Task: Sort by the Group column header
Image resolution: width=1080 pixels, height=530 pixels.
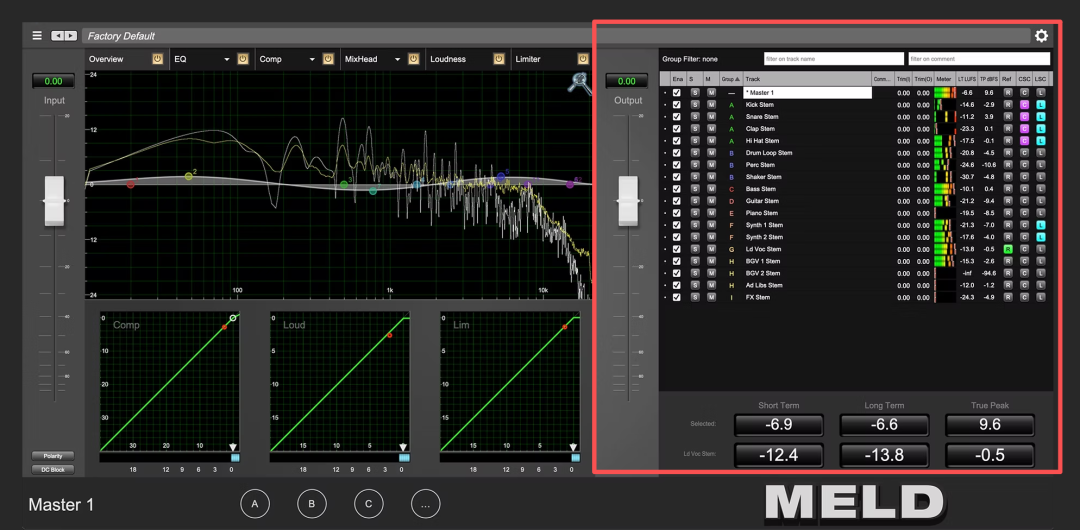Action: click(731, 79)
